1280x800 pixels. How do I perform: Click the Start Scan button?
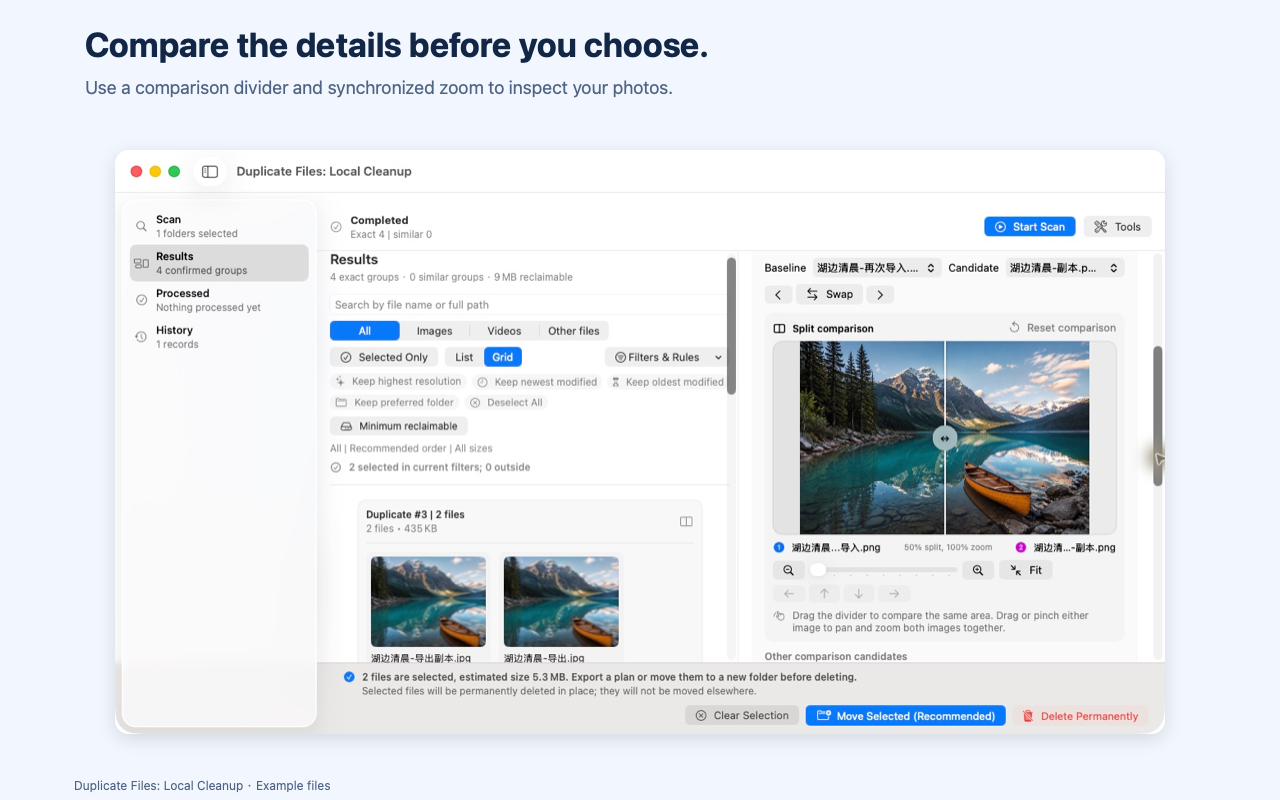1030,227
